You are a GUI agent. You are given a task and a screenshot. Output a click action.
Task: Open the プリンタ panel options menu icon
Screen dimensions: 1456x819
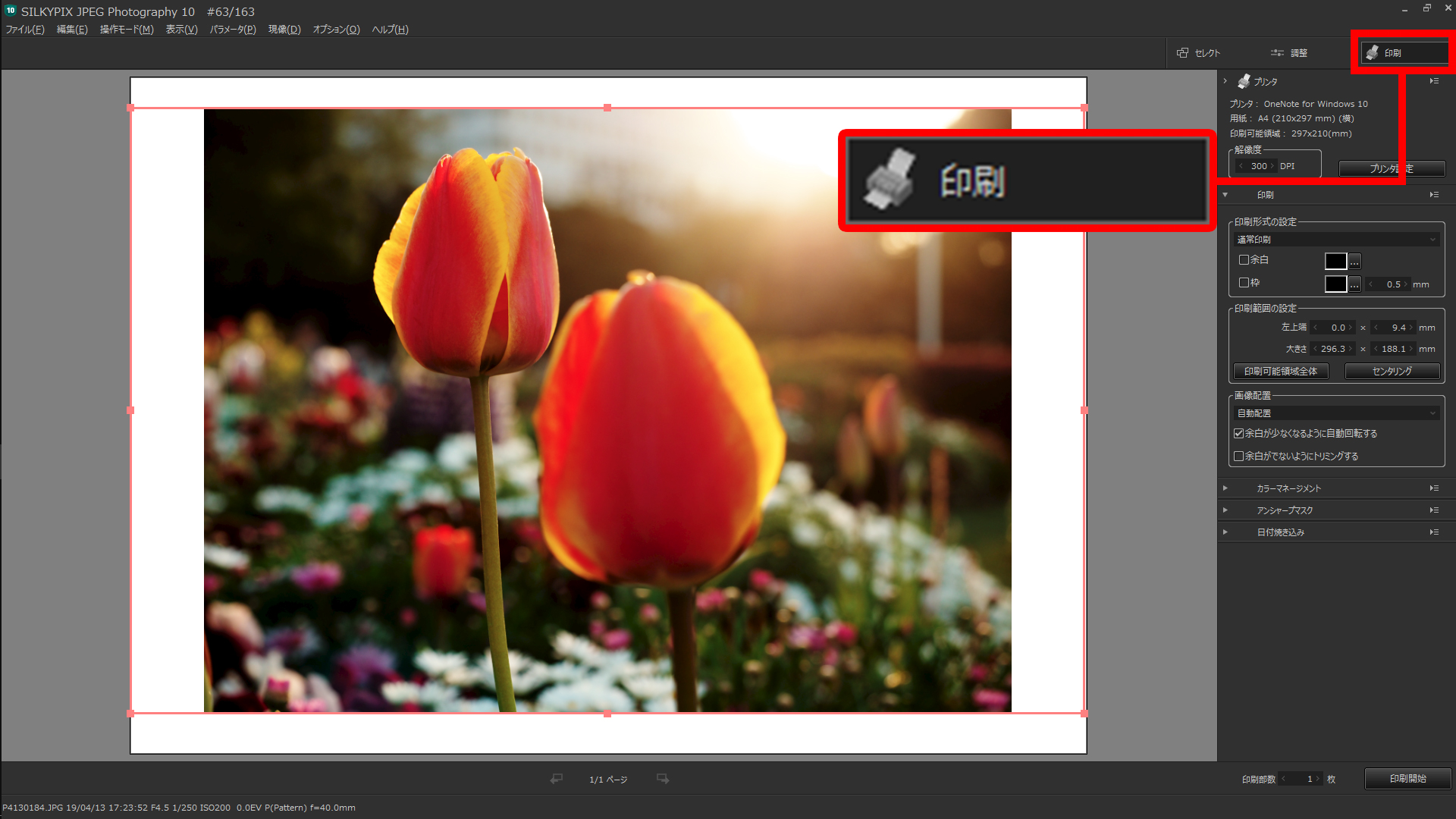[x=1434, y=81]
